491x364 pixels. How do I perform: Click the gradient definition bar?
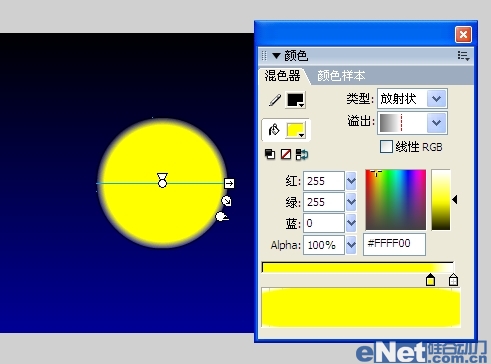coord(358,267)
